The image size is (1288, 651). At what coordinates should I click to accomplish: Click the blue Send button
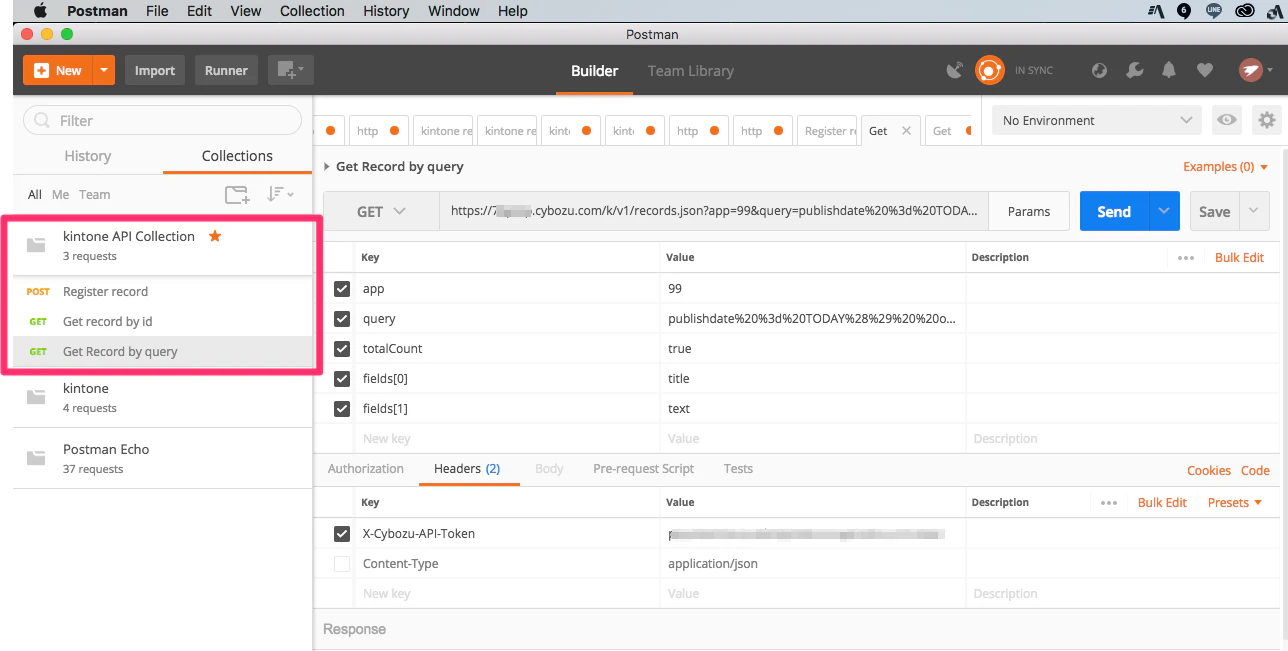click(1114, 211)
